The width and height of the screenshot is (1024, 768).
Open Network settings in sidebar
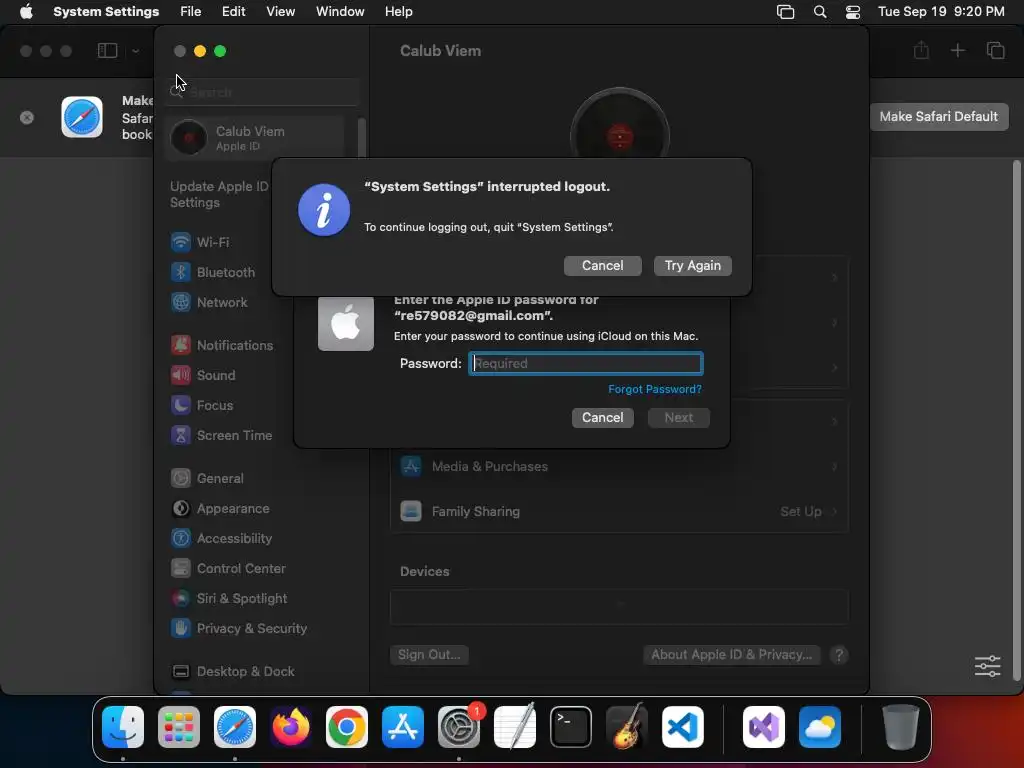click(x=222, y=302)
